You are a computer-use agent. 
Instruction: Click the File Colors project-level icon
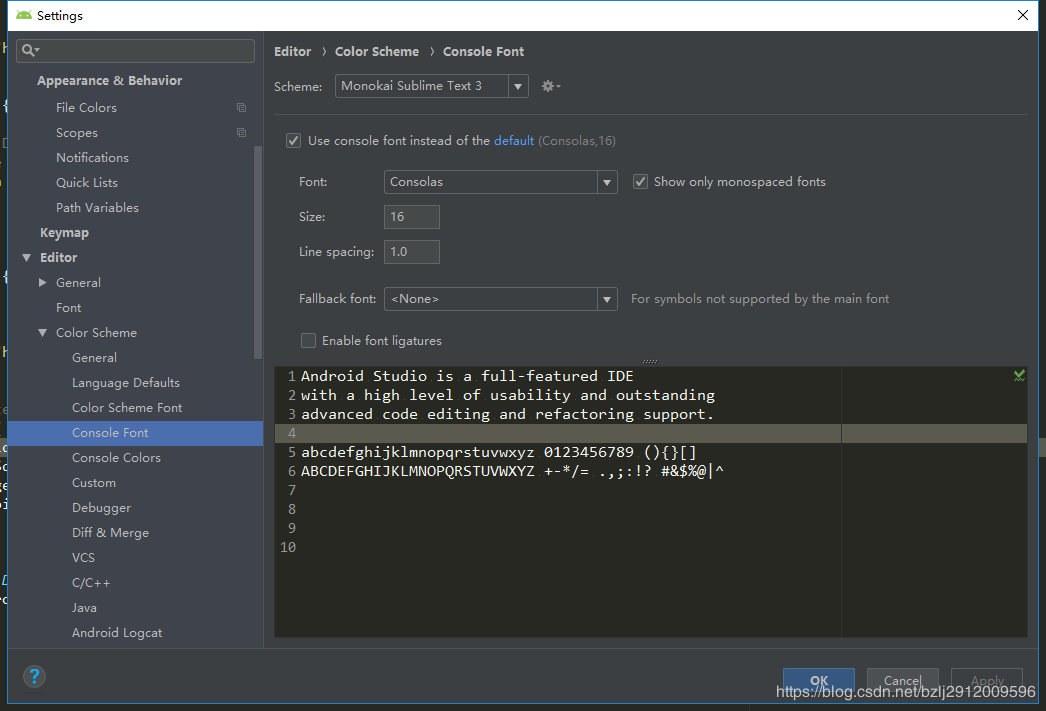241,107
